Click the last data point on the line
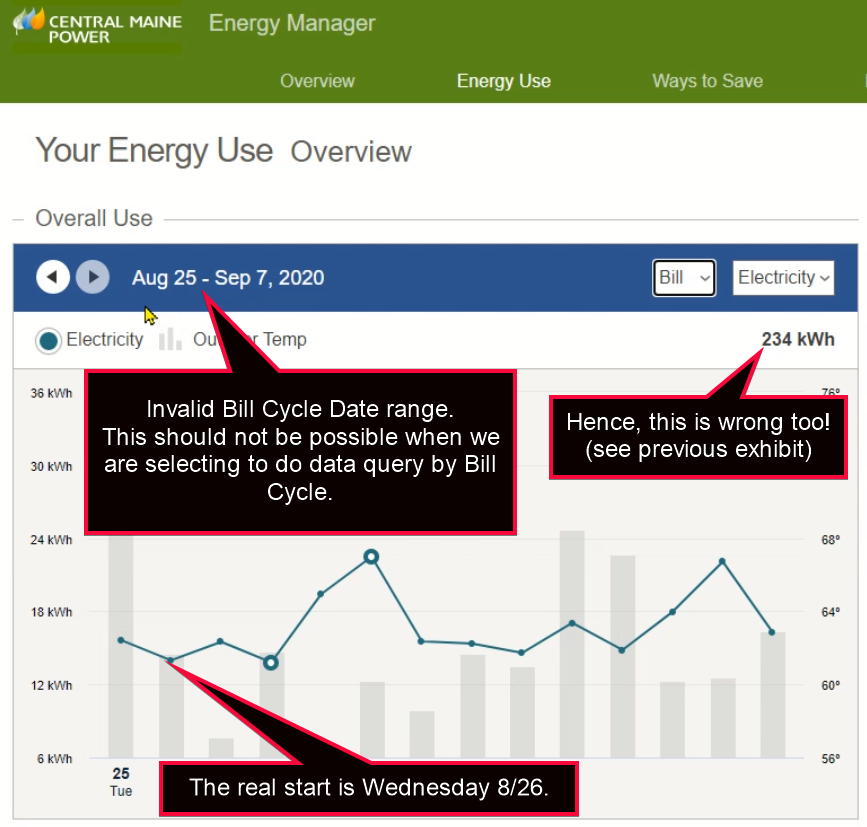 (x=772, y=632)
